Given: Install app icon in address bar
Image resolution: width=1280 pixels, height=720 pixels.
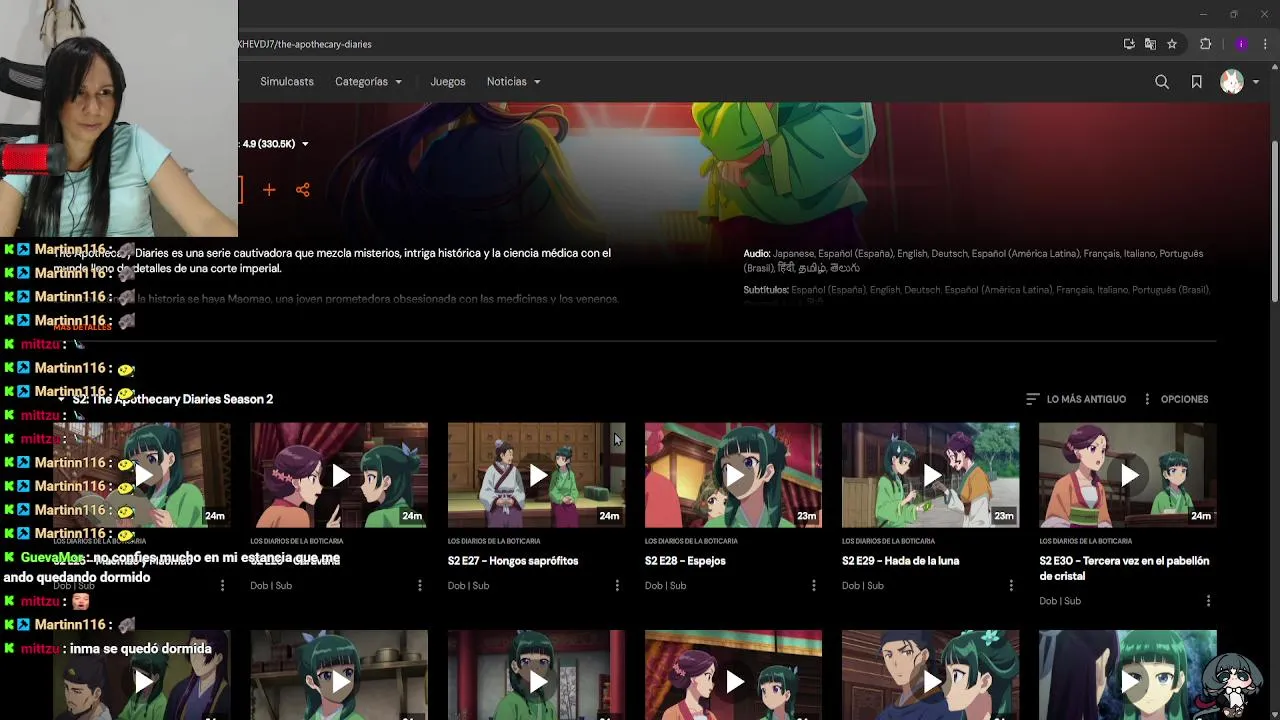Looking at the screenshot, I should [x=1129, y=44].
